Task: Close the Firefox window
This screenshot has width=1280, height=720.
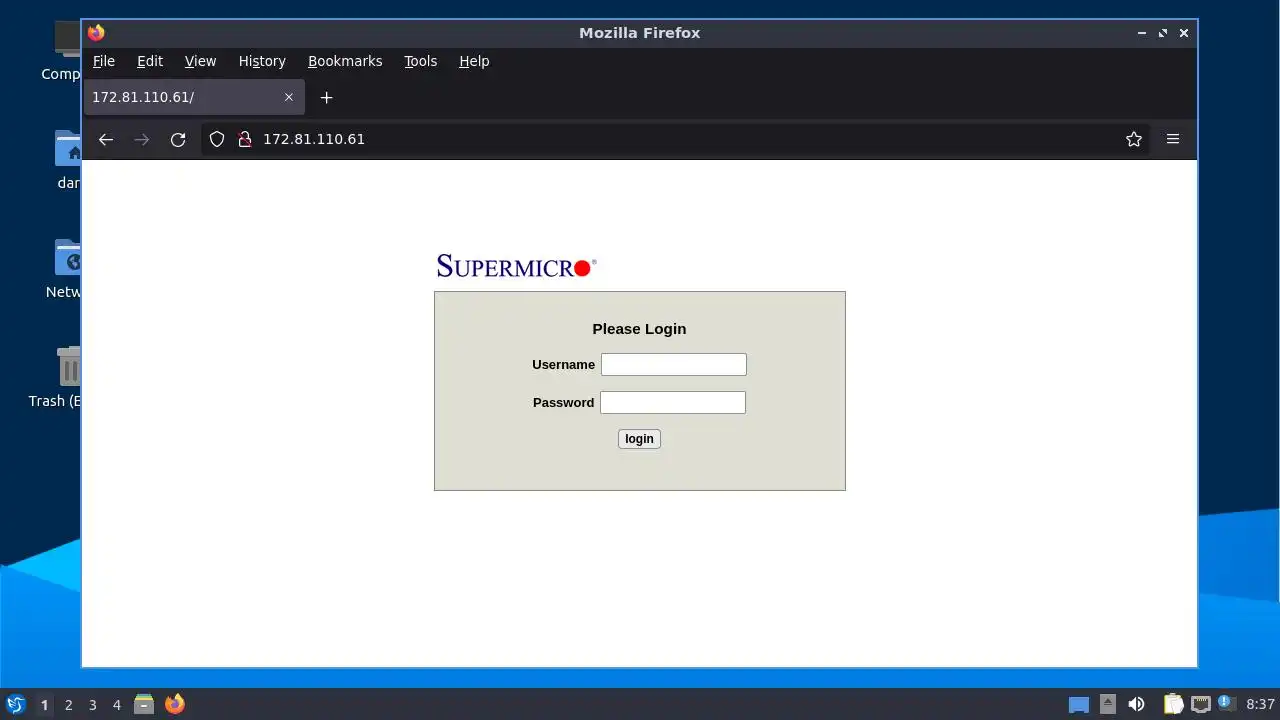Action: pyautogui.click(x=1184, y=33)
